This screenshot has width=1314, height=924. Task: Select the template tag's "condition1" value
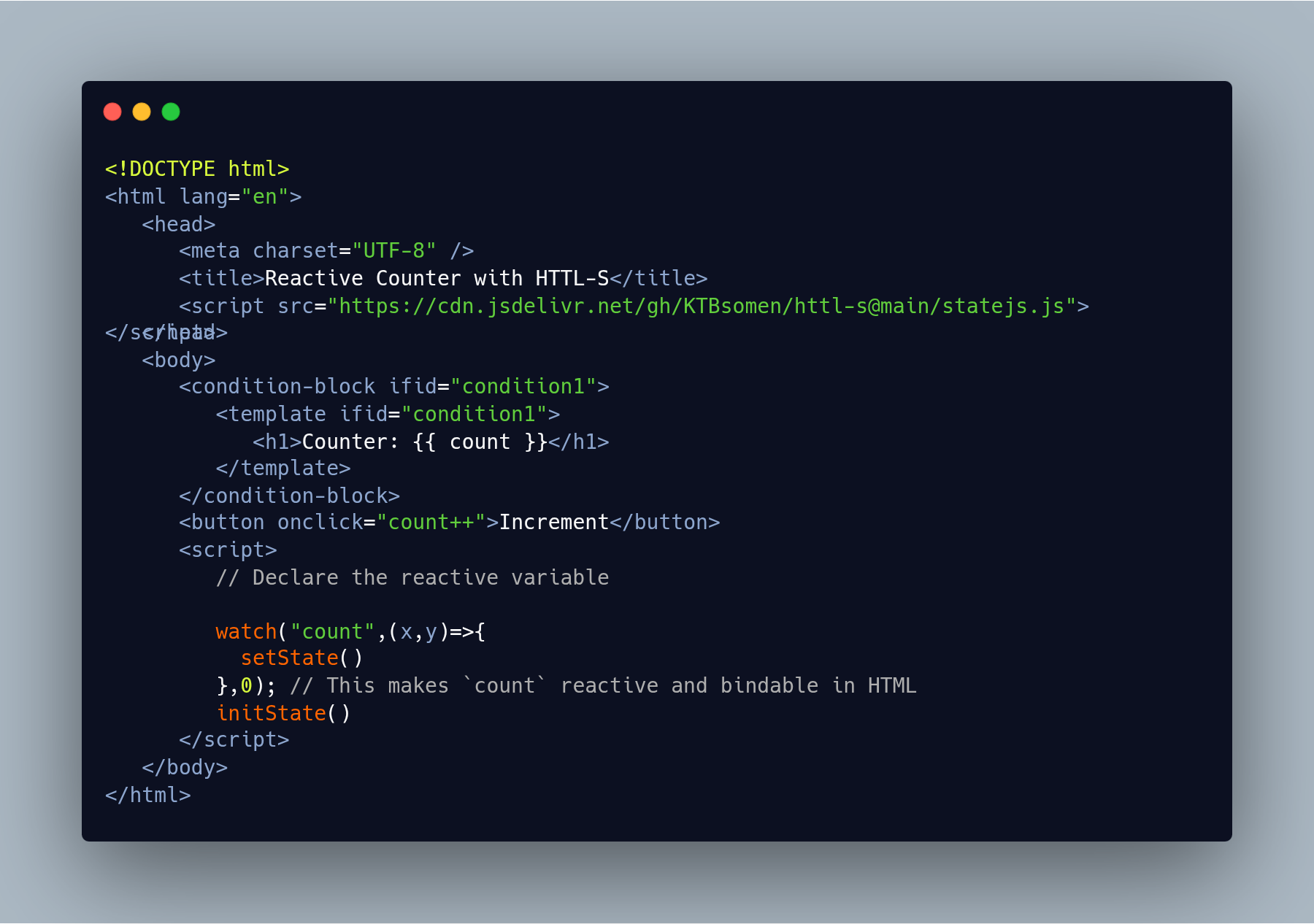point(474,414)
